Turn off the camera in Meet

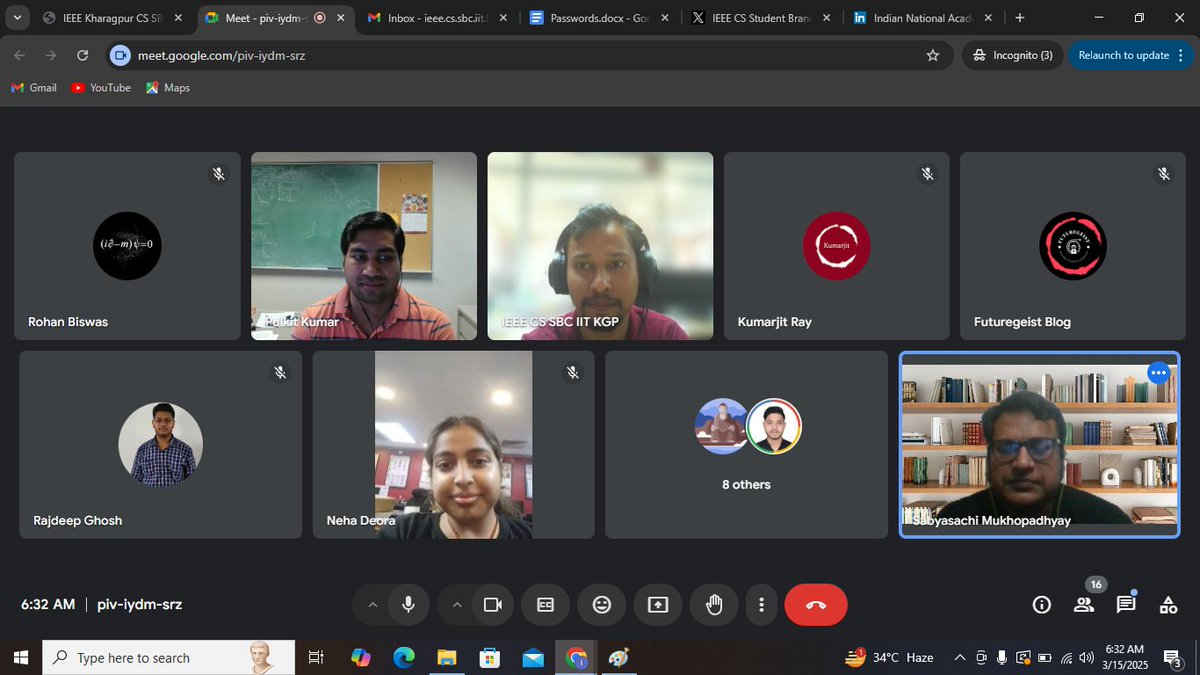click(492, 605)
